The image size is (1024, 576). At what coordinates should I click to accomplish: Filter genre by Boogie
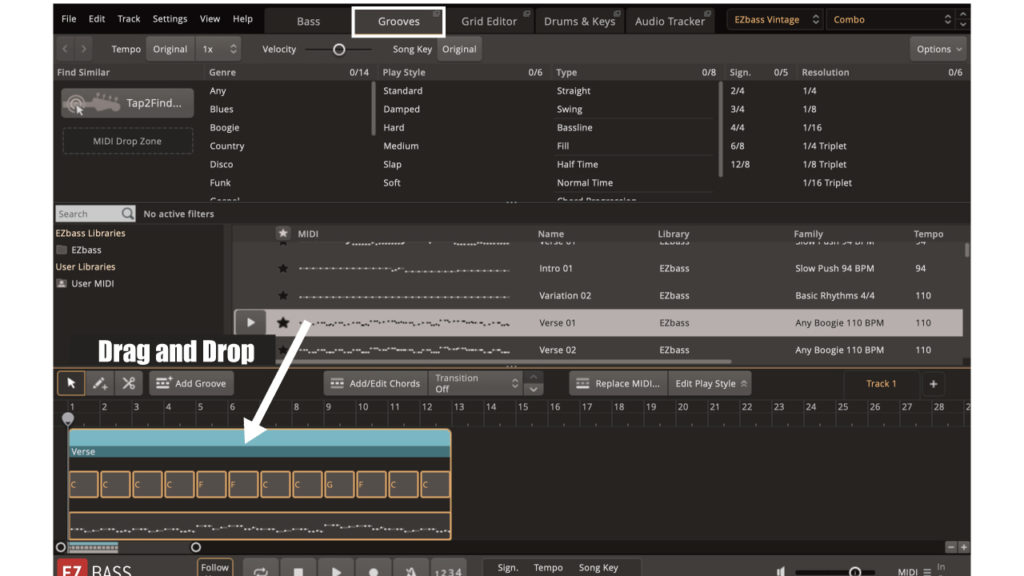(225, 127)
